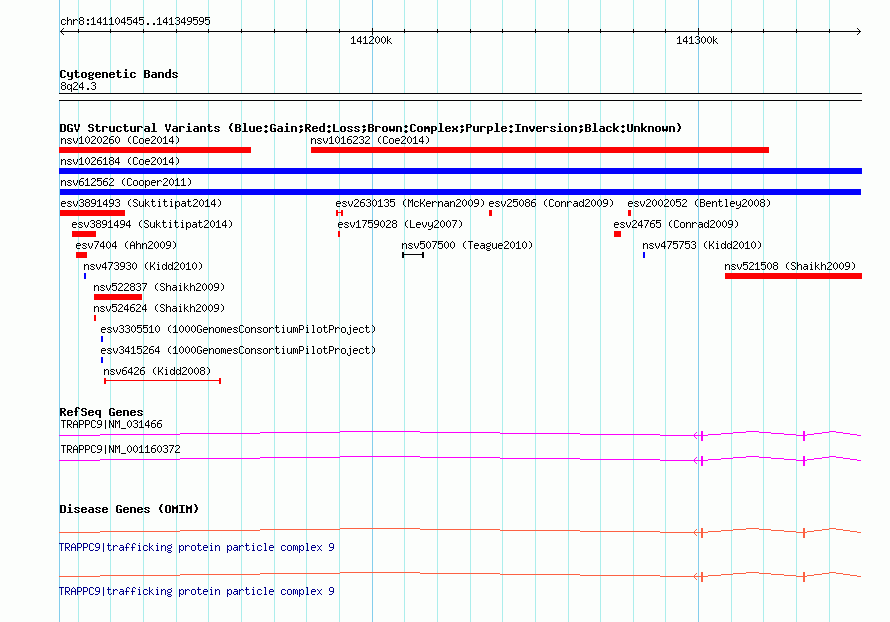Screen dimensions: 890x622
Task: Open esv7404 (Ahn2009) variant
Action: pyautogui.click(x=126, y=245)
